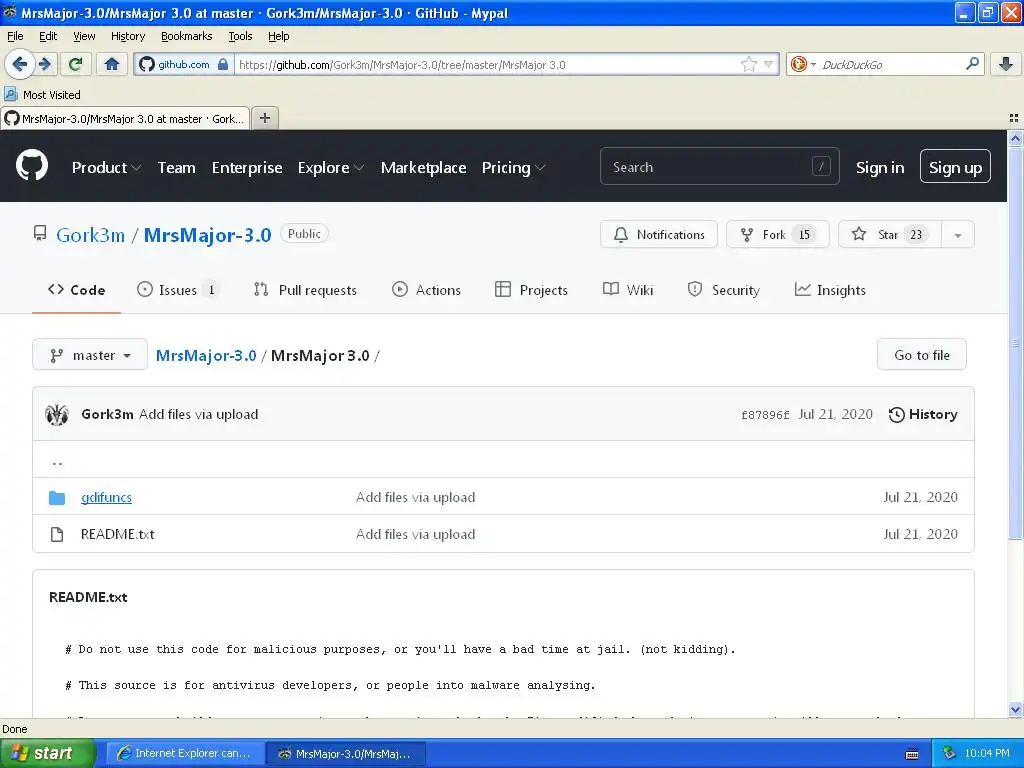Open the Help menu

(x=279, y=36)
